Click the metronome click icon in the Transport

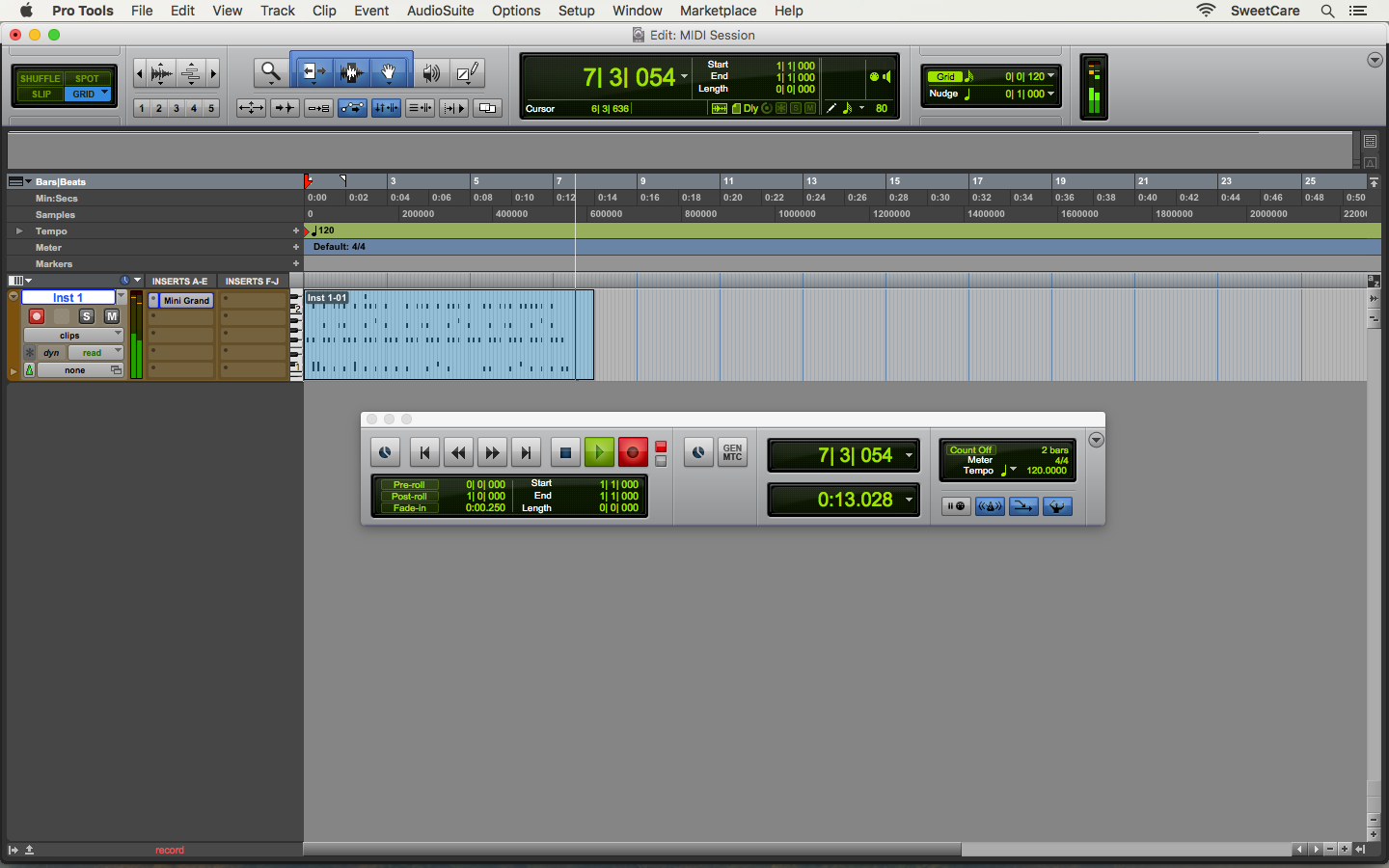click(990, 505)
